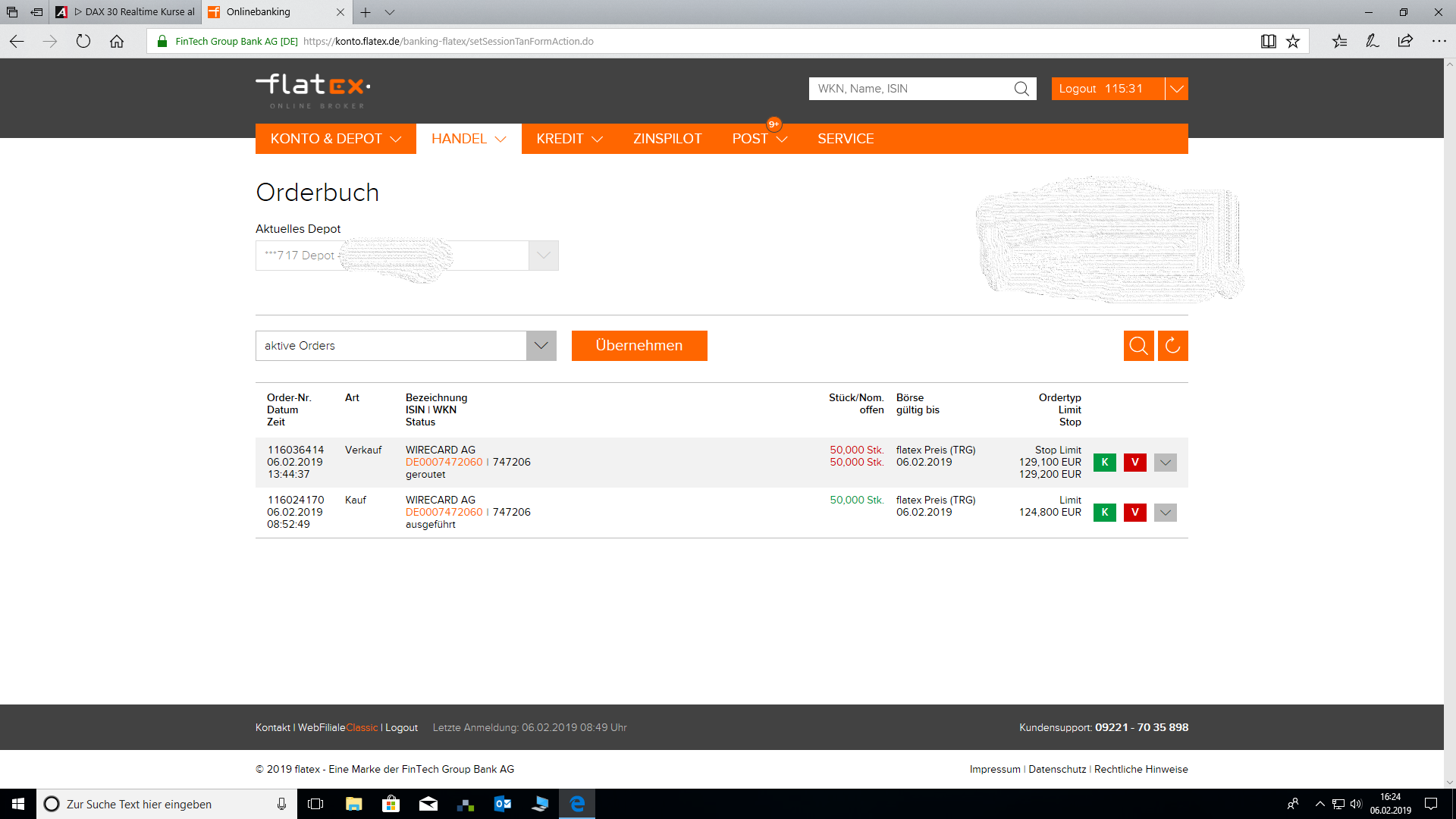Open the aktive Orders filter dropdown
1456x819 pixels.
[541, 346]
